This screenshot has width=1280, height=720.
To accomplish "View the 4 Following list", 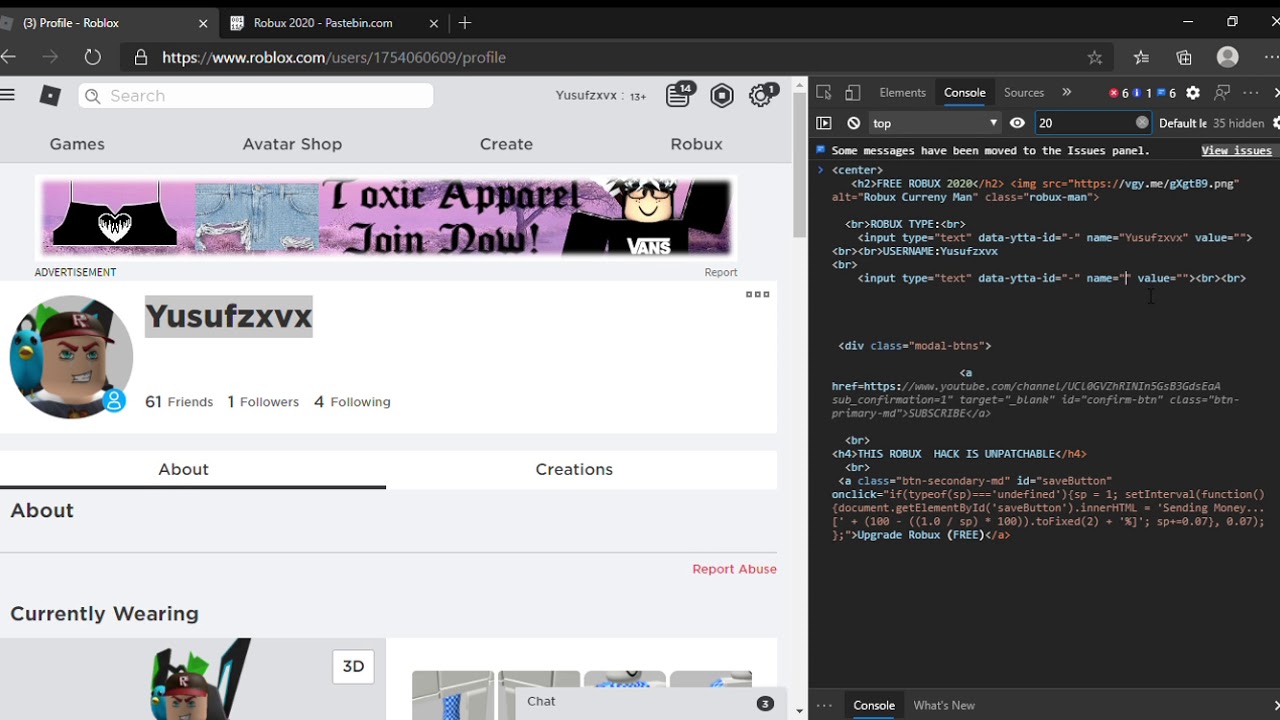I will click(x=352, y=401).
